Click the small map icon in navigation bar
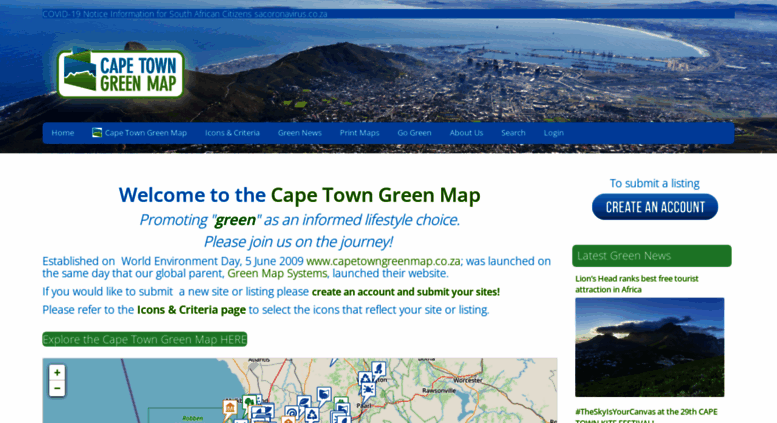 97,133
